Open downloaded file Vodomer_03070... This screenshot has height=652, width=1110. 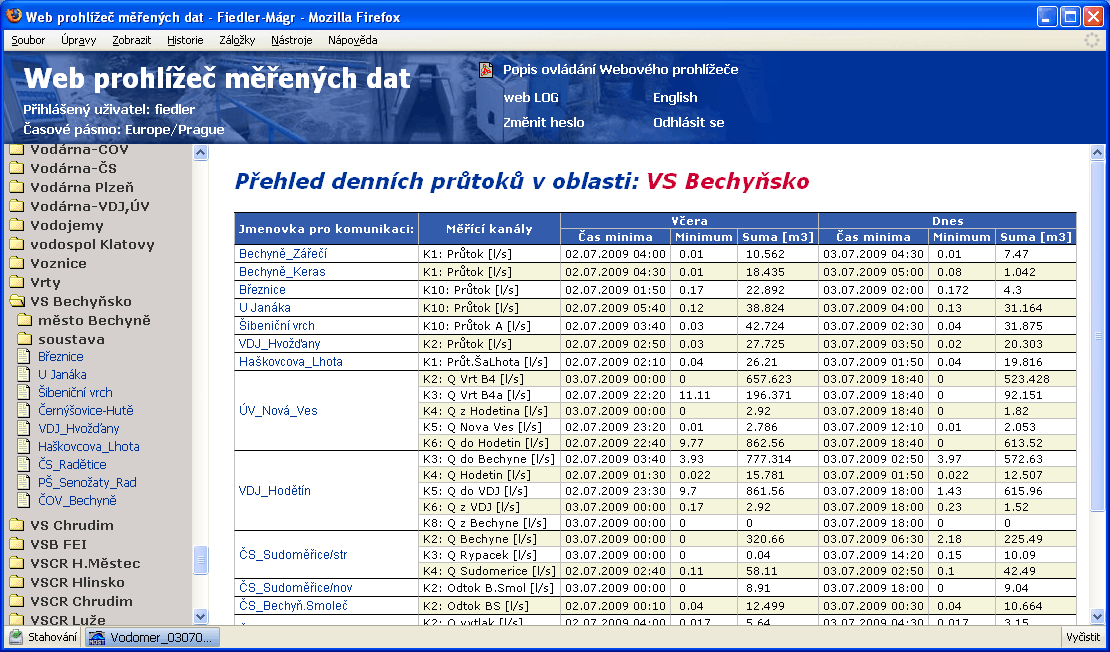[x=152, y=637]
